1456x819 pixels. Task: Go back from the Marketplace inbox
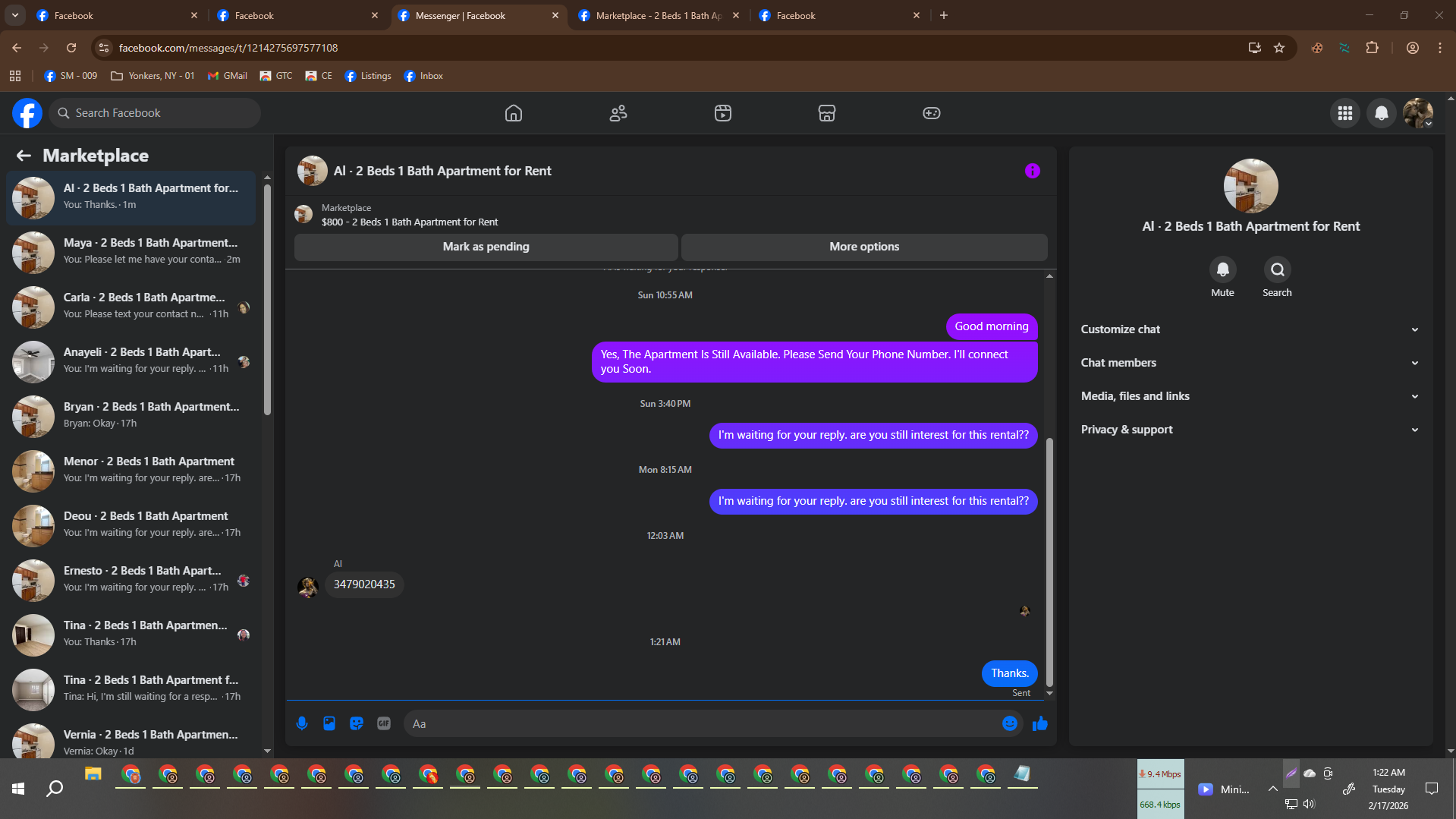(24, 156)
